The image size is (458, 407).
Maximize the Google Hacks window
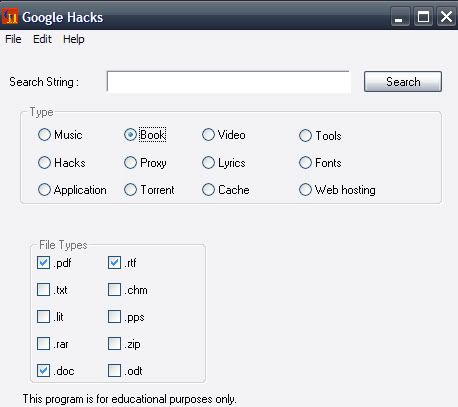pyautogui.click(x=423, y=16)
